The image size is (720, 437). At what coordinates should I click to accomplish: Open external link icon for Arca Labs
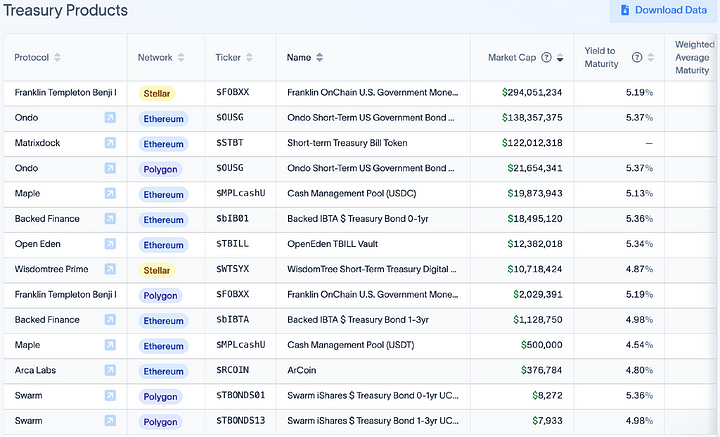[110, 370]
